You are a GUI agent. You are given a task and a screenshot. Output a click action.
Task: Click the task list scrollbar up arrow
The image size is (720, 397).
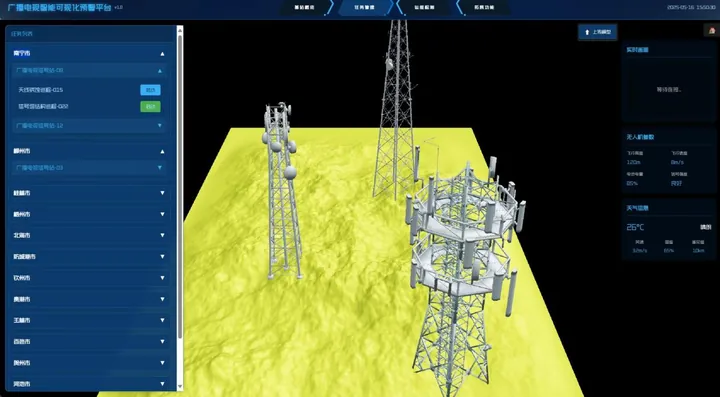[x=180, y=29]
